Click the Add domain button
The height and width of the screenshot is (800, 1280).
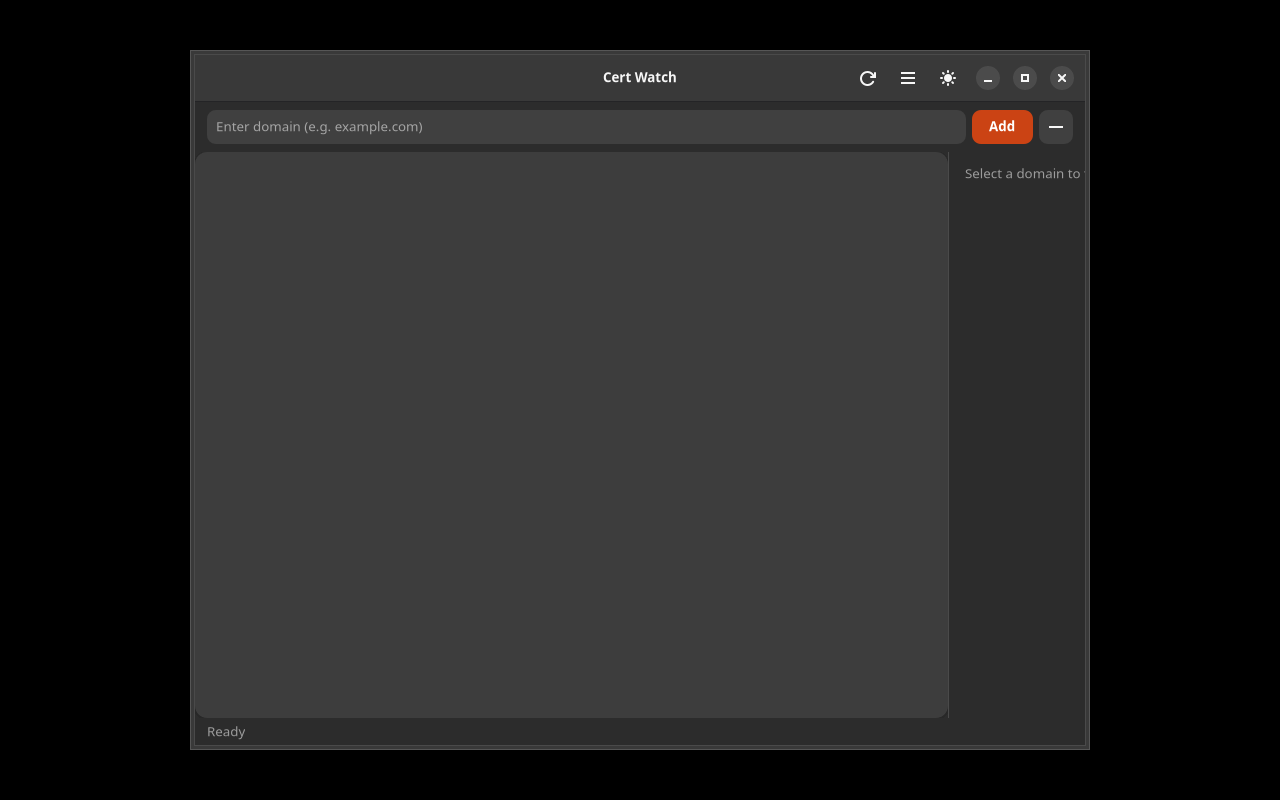[x=1002, y=127]
